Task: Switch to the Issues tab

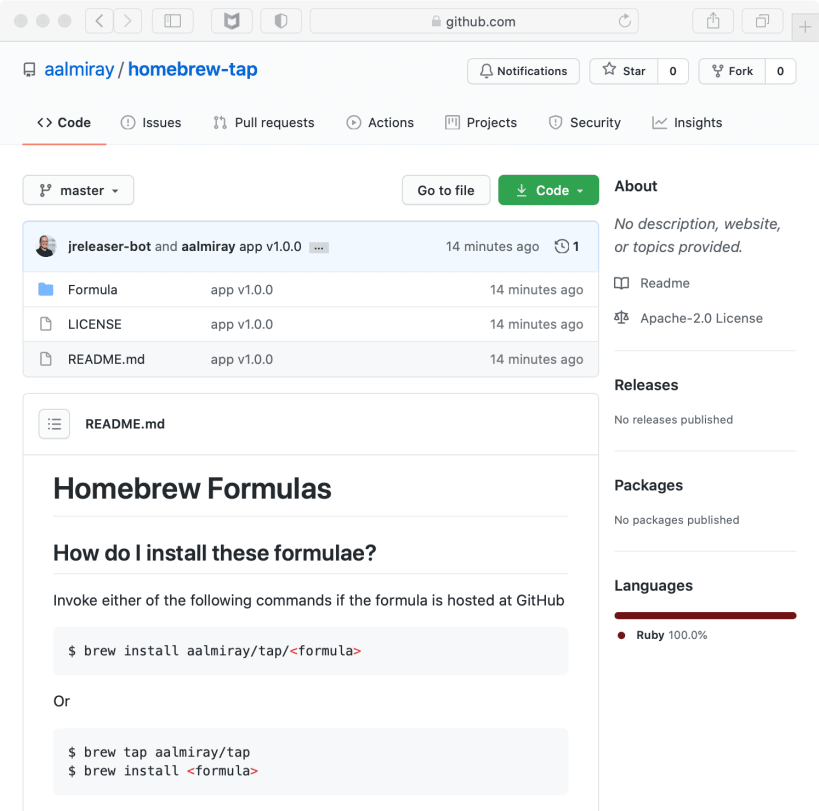Action: 151,123
